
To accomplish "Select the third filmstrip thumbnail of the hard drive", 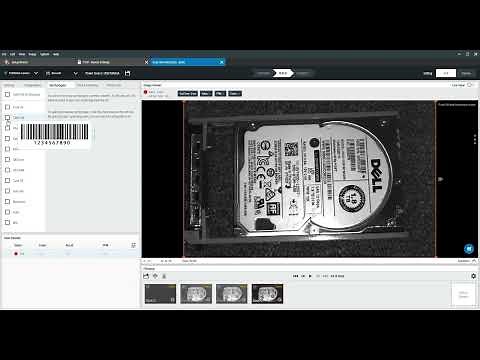I will [x=232, y=294].
